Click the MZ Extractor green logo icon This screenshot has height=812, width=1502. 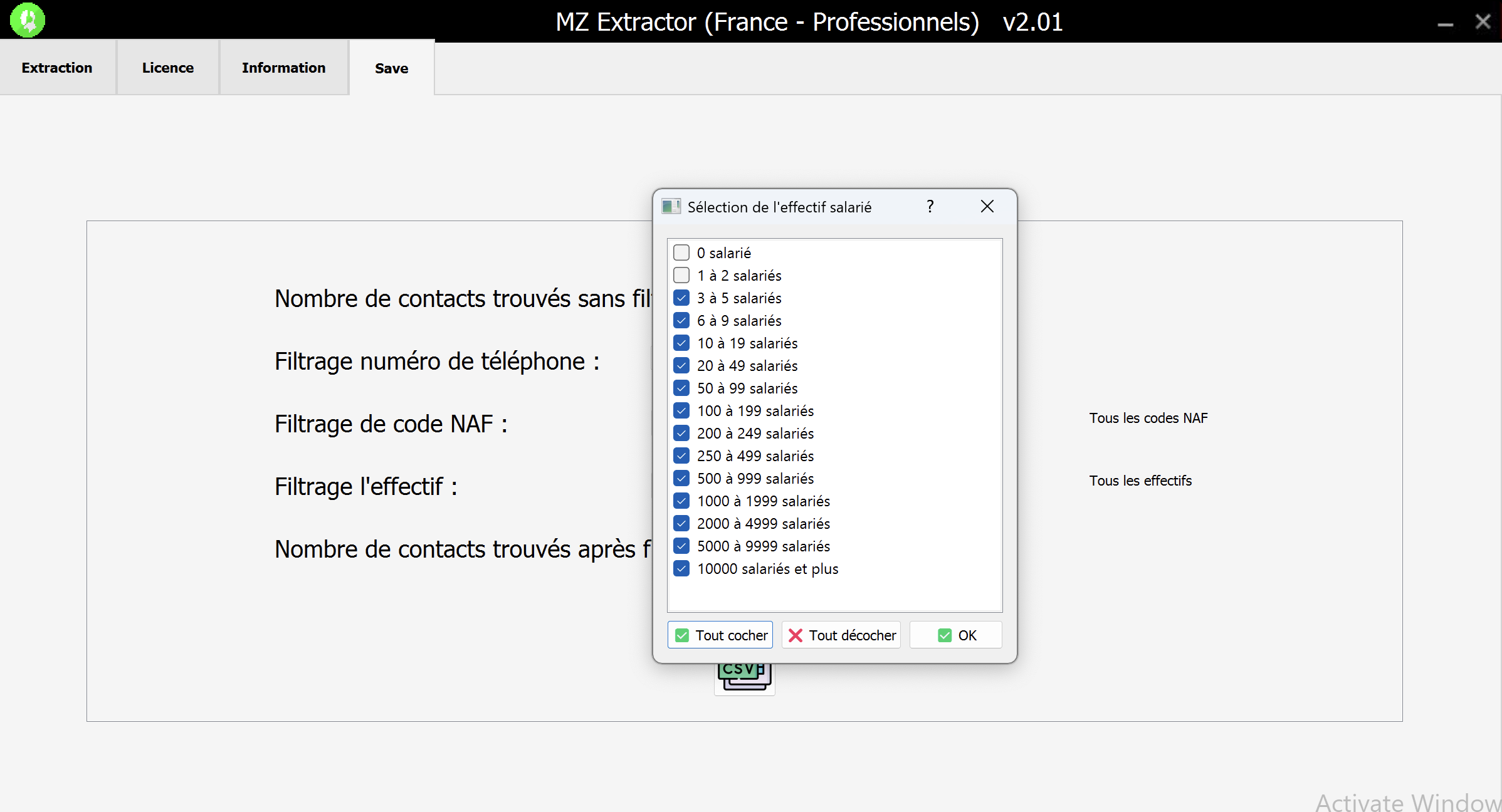pyautogui.click(x=27, y=19)
